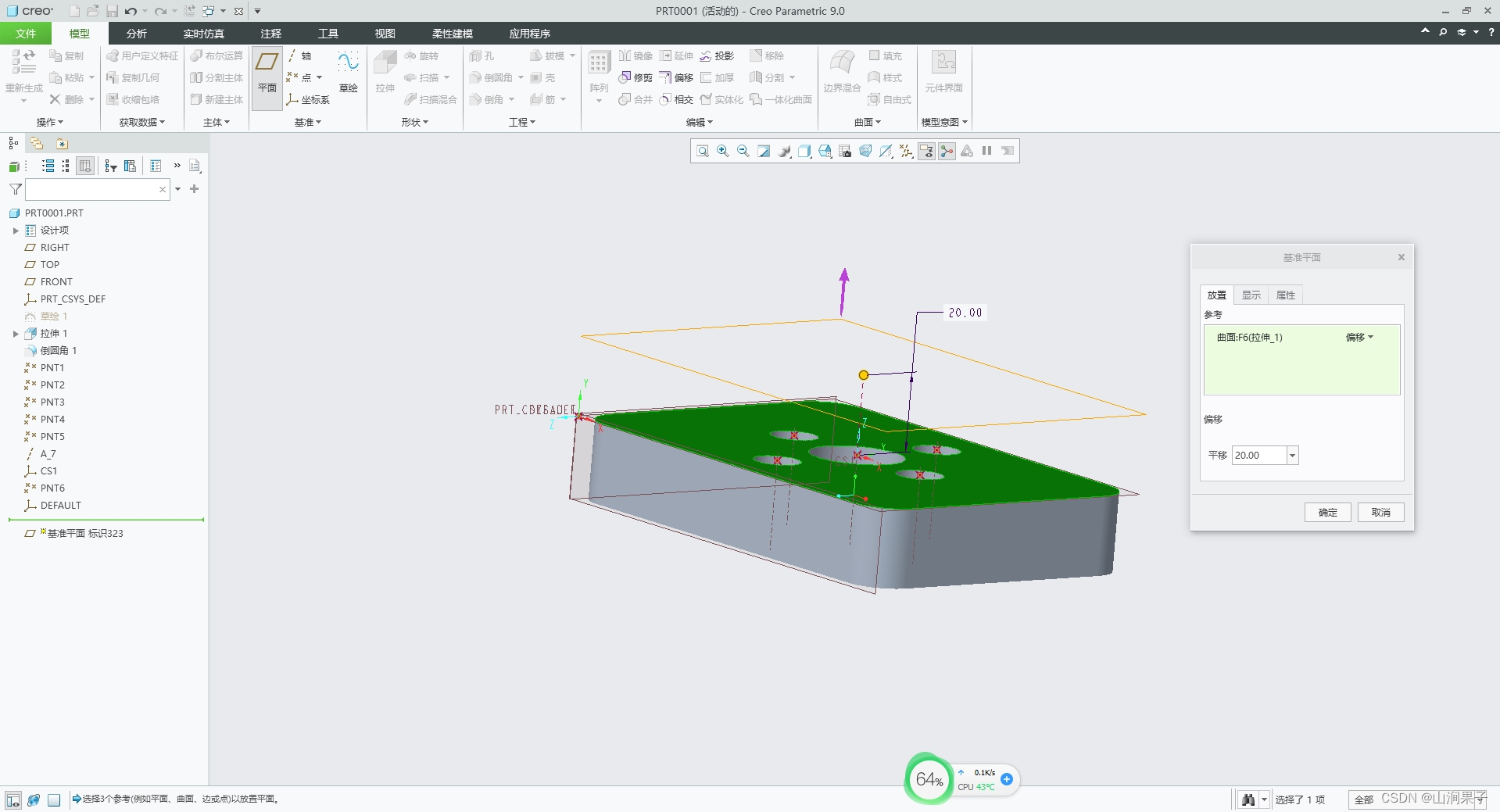Open the 模型意图 group dropdown
Viewport: 1500px width, 812px height.
(x=944, y=122)
